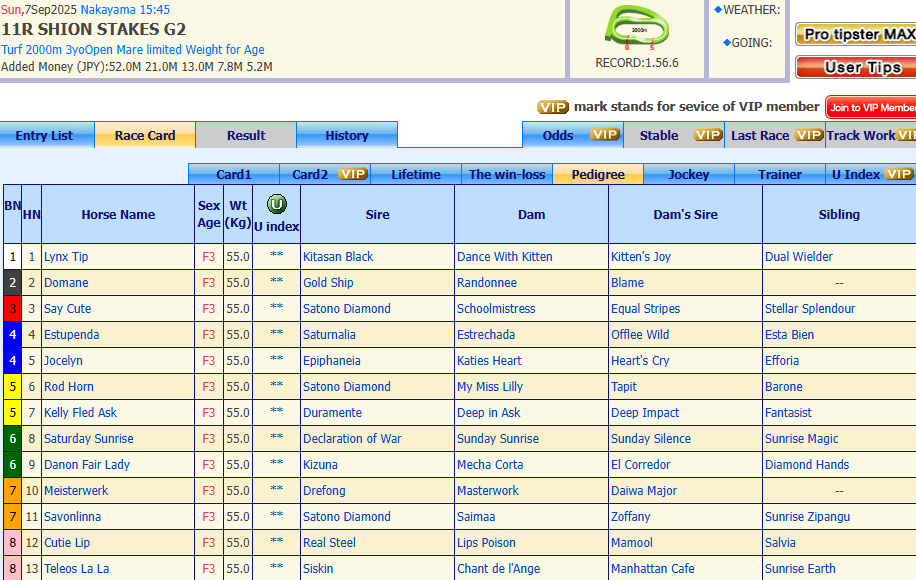Open the Entry List tab
916x580 pixels.
pos(47,135)
